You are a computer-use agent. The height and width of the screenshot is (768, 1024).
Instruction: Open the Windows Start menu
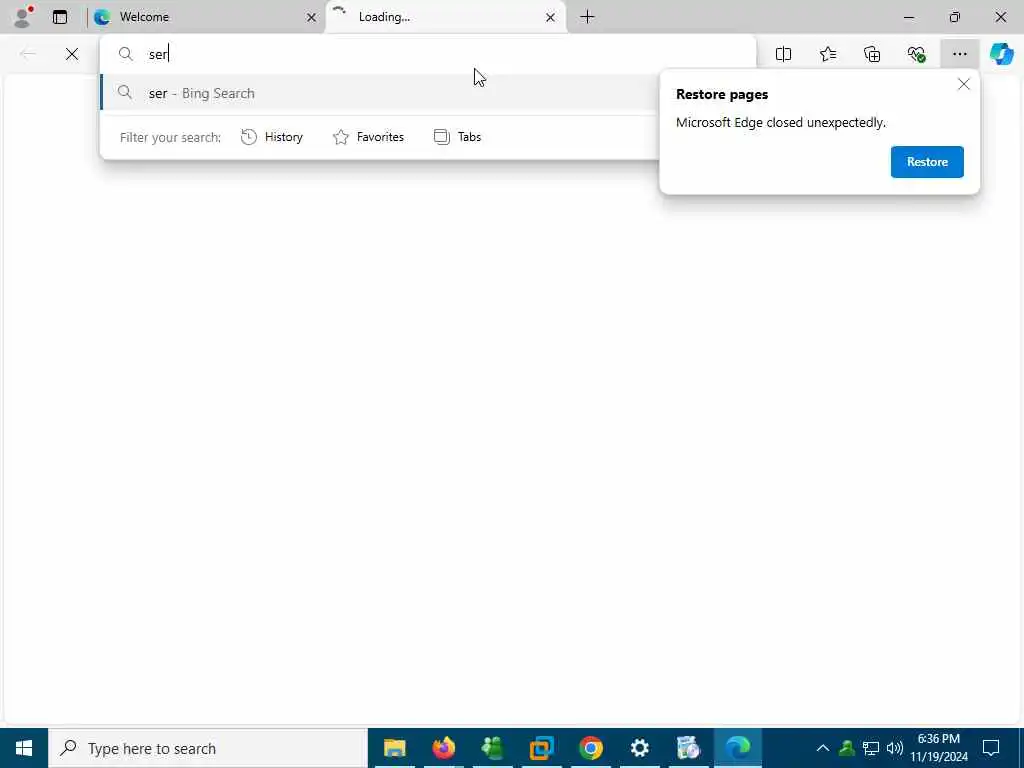click(24, 748)
